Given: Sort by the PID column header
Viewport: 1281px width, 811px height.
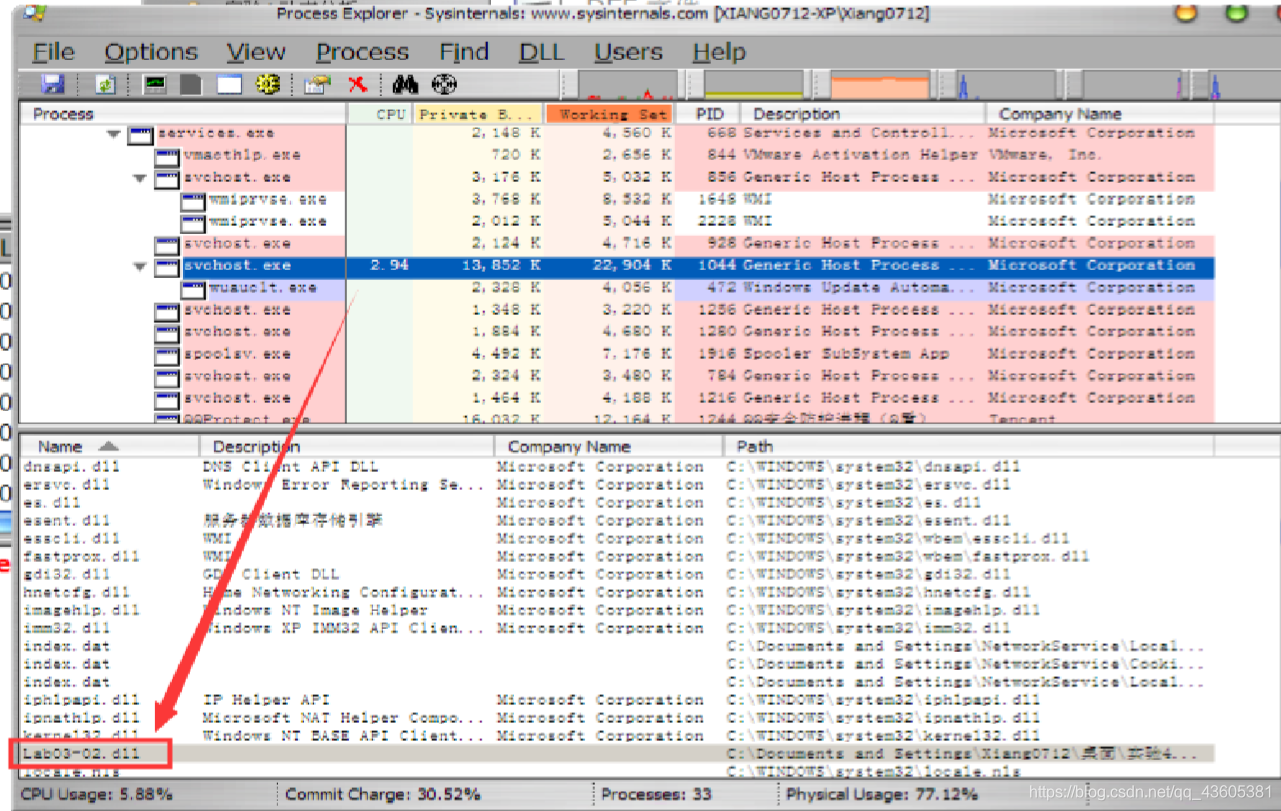Looking at the screenshot, I should [x=709, y=114].
